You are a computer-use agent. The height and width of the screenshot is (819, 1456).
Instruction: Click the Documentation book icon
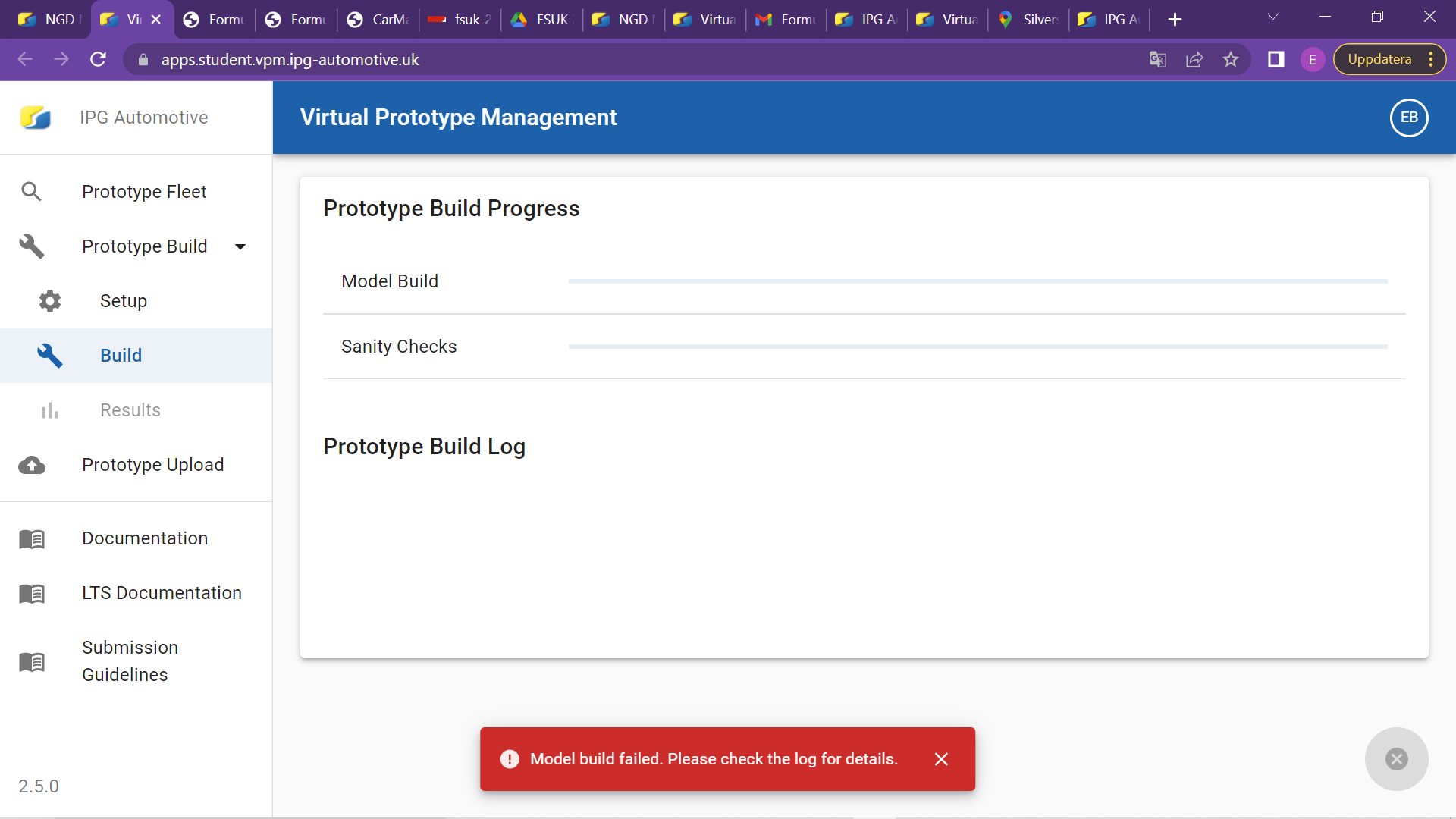pyautogui.click(x=32, y=538)
